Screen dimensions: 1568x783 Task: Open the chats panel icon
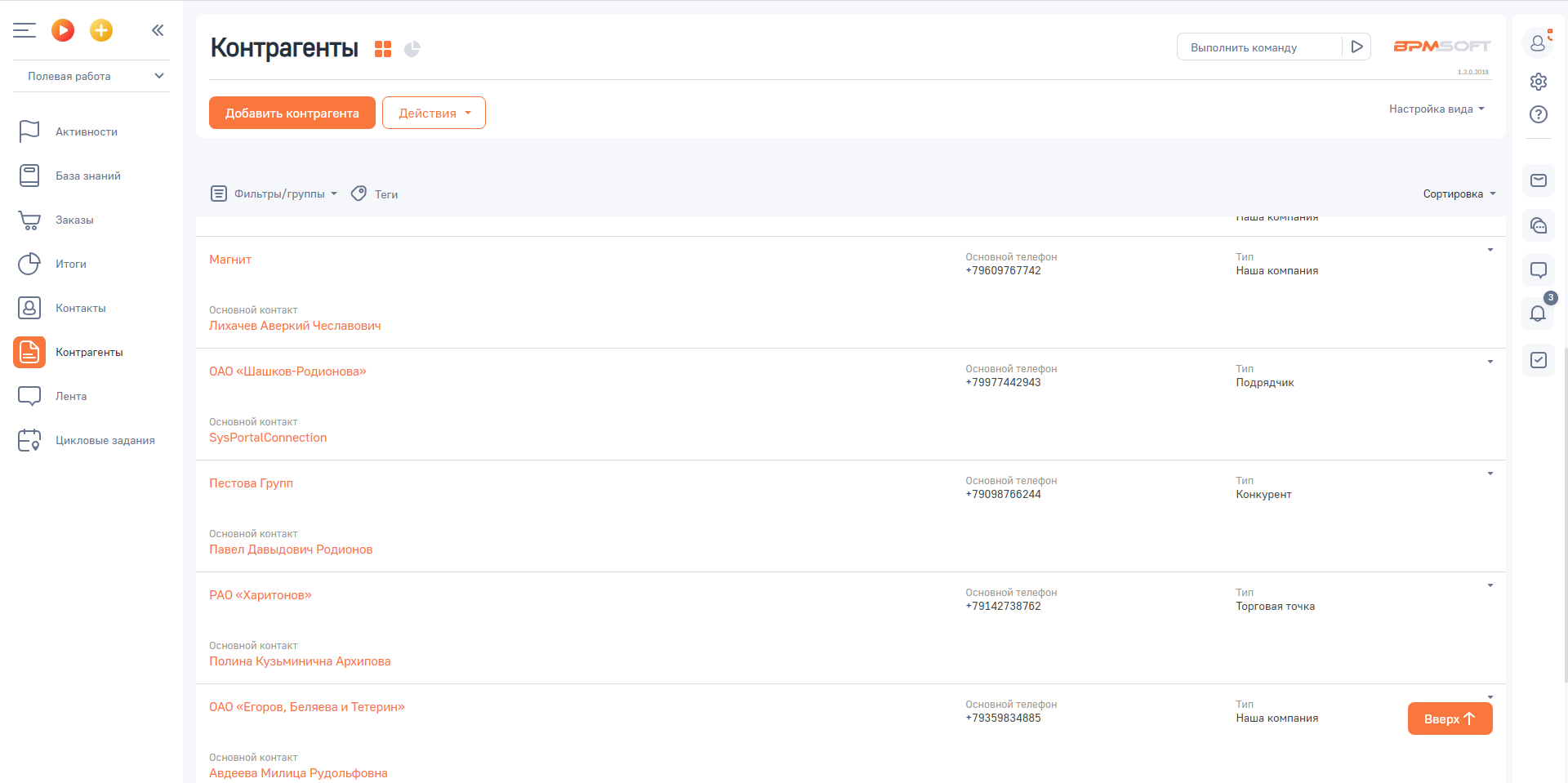pos(1539,225)
